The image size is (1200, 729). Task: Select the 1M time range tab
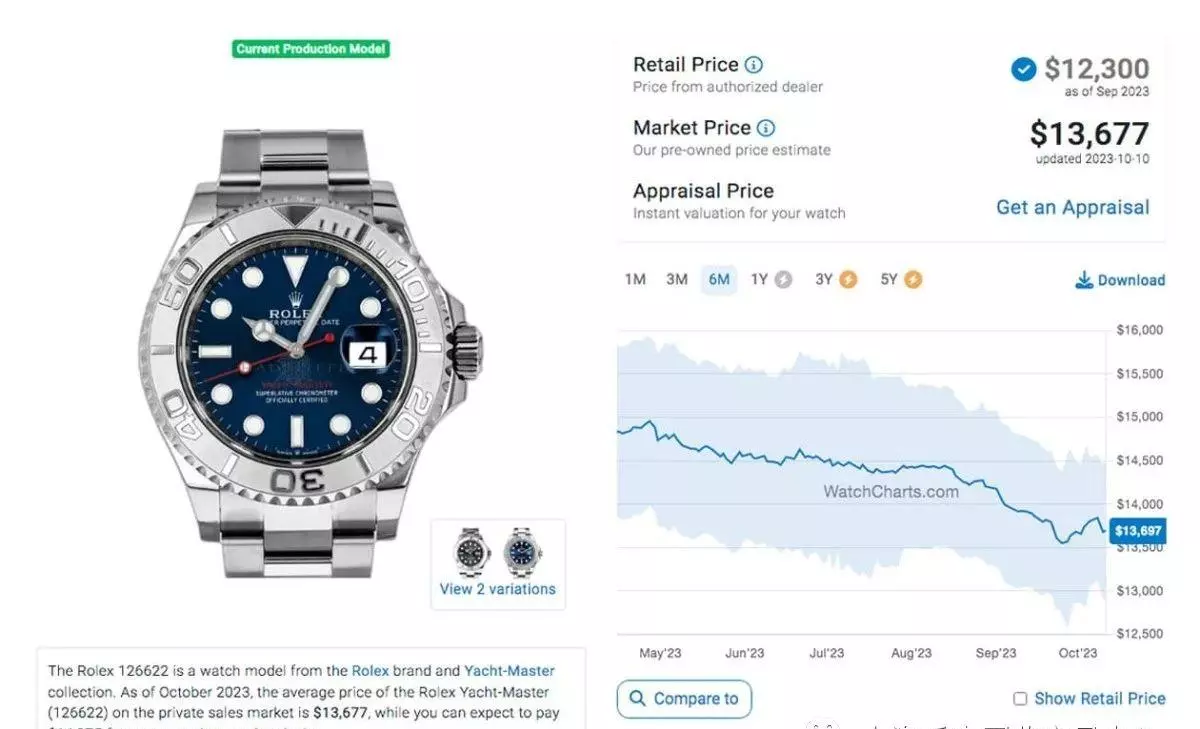635,280
